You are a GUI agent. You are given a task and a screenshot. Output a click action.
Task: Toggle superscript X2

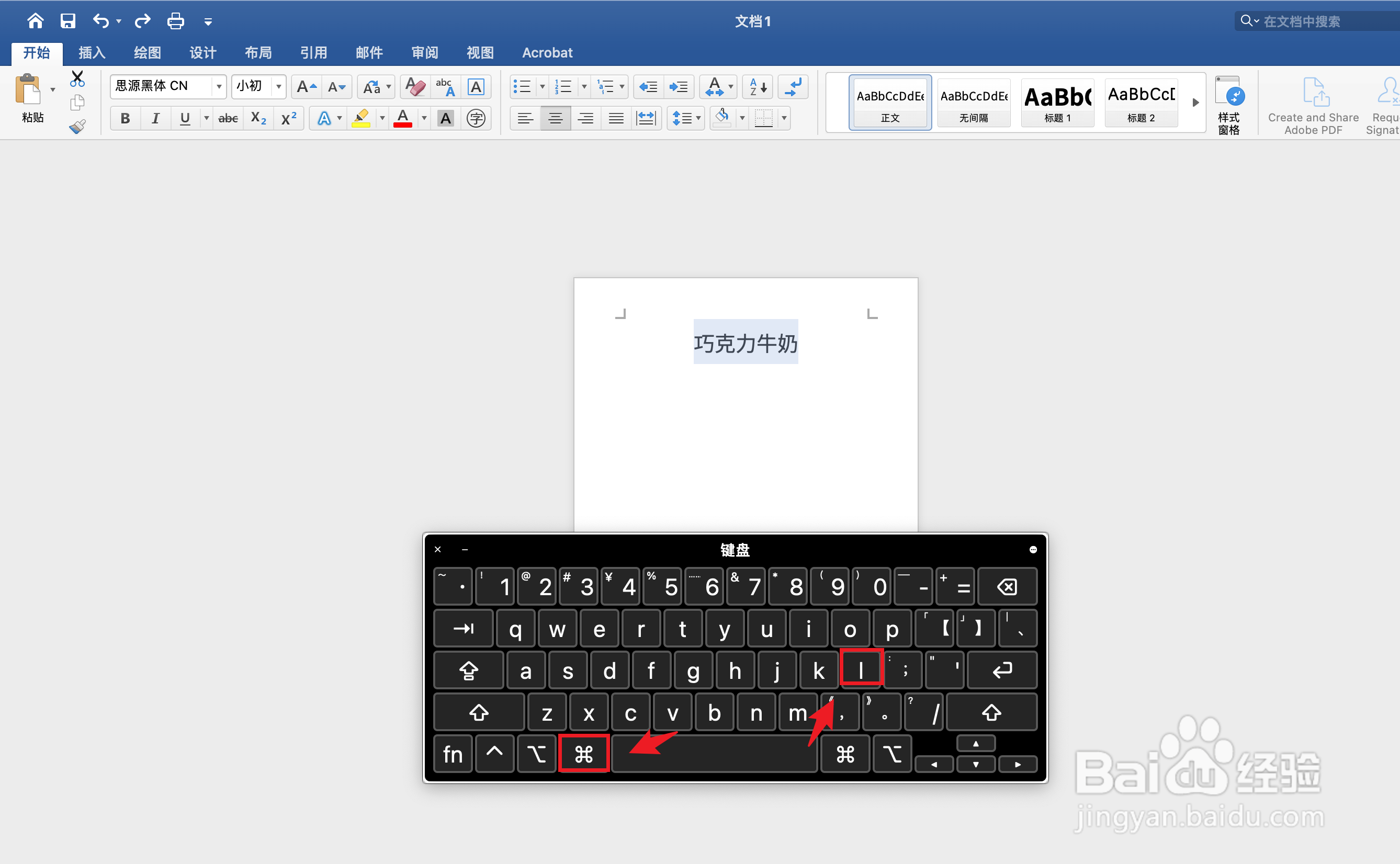[289, 118]
